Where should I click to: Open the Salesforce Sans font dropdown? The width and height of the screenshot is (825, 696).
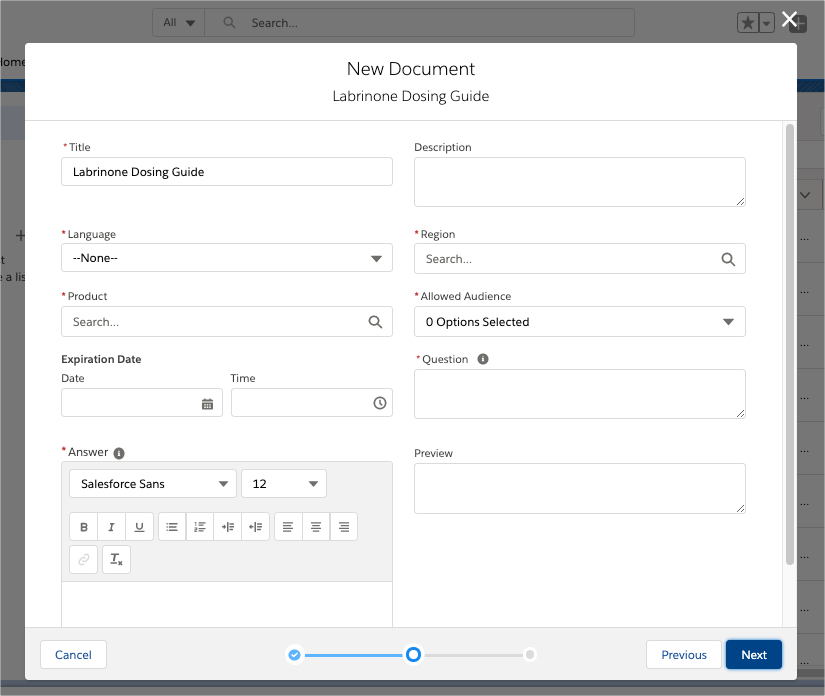point(153,484)
